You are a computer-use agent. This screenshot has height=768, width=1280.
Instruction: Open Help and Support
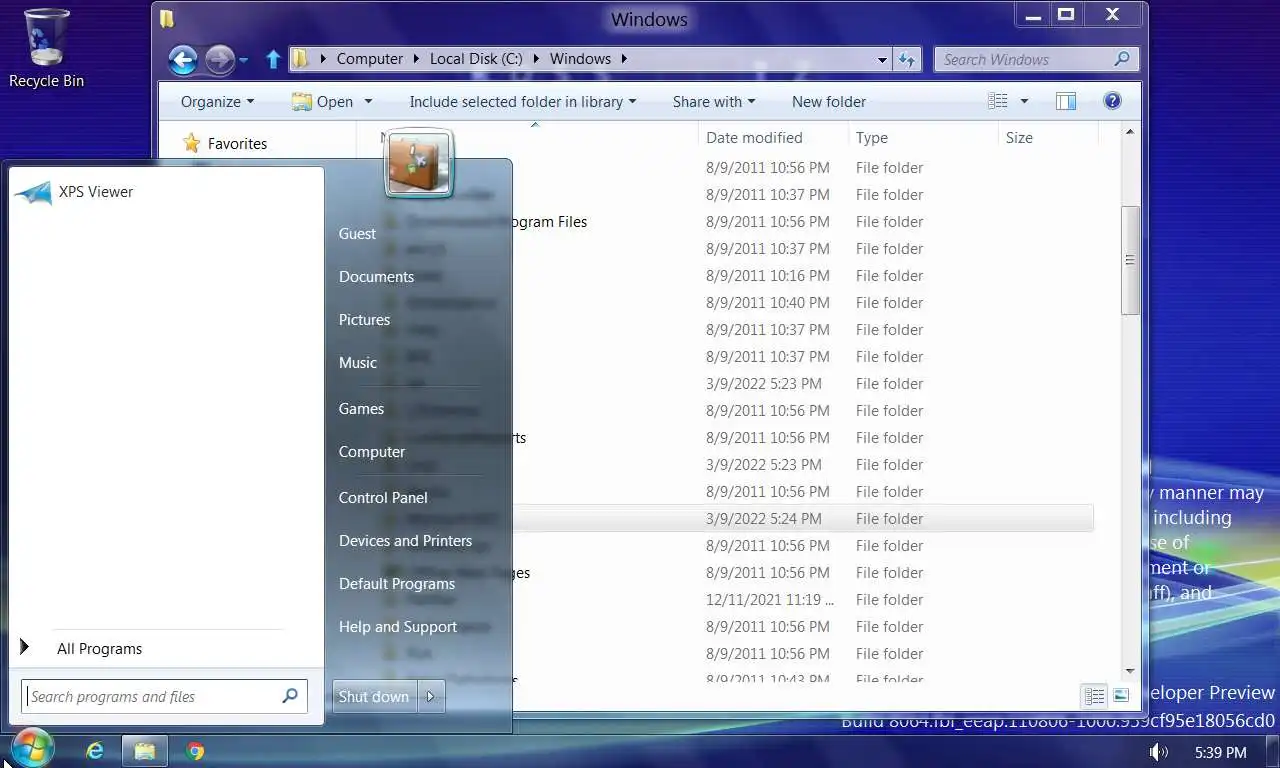click(x=398, y=626)
